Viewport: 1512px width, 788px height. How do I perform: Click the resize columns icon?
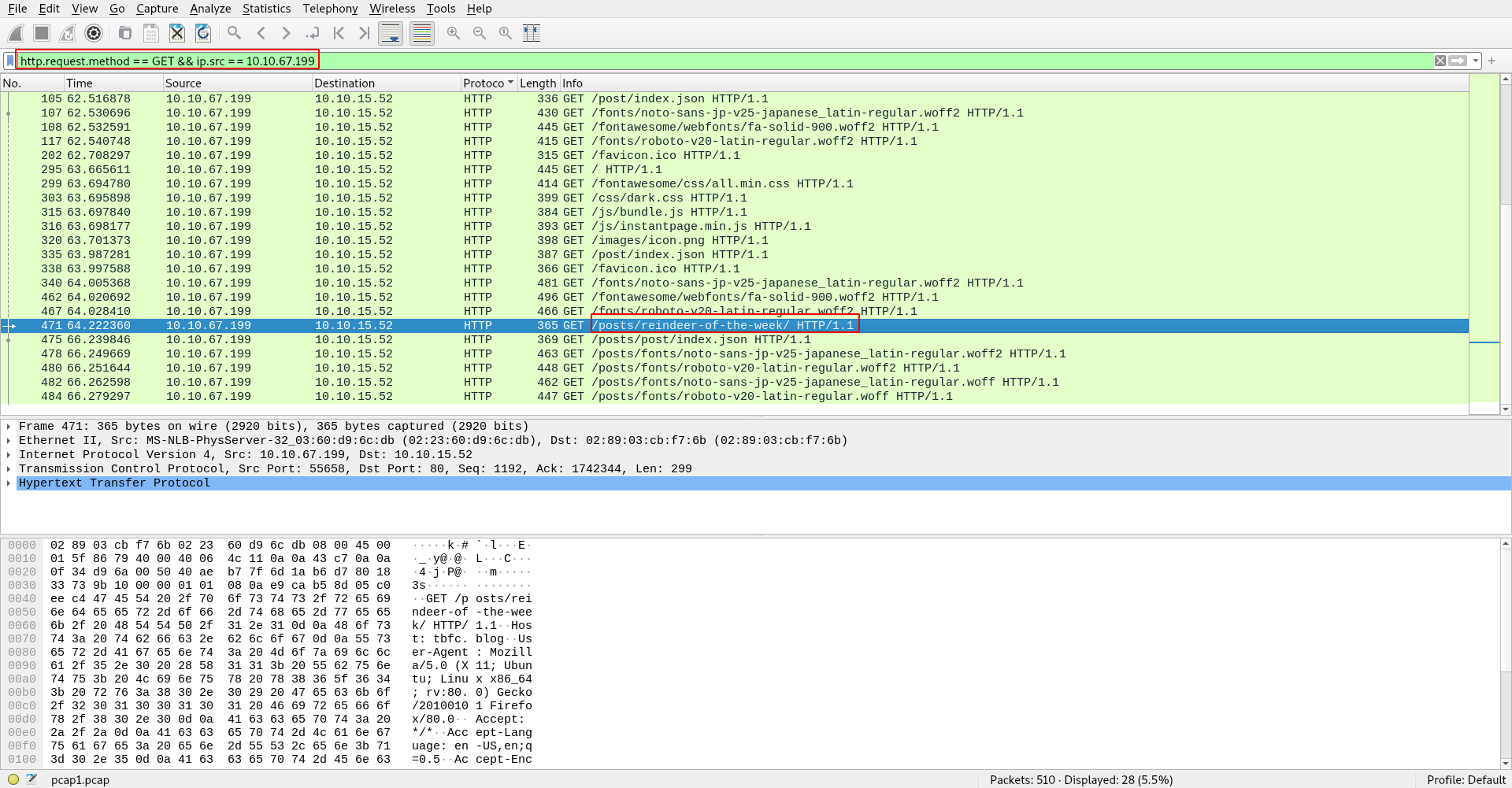[532, 33]
